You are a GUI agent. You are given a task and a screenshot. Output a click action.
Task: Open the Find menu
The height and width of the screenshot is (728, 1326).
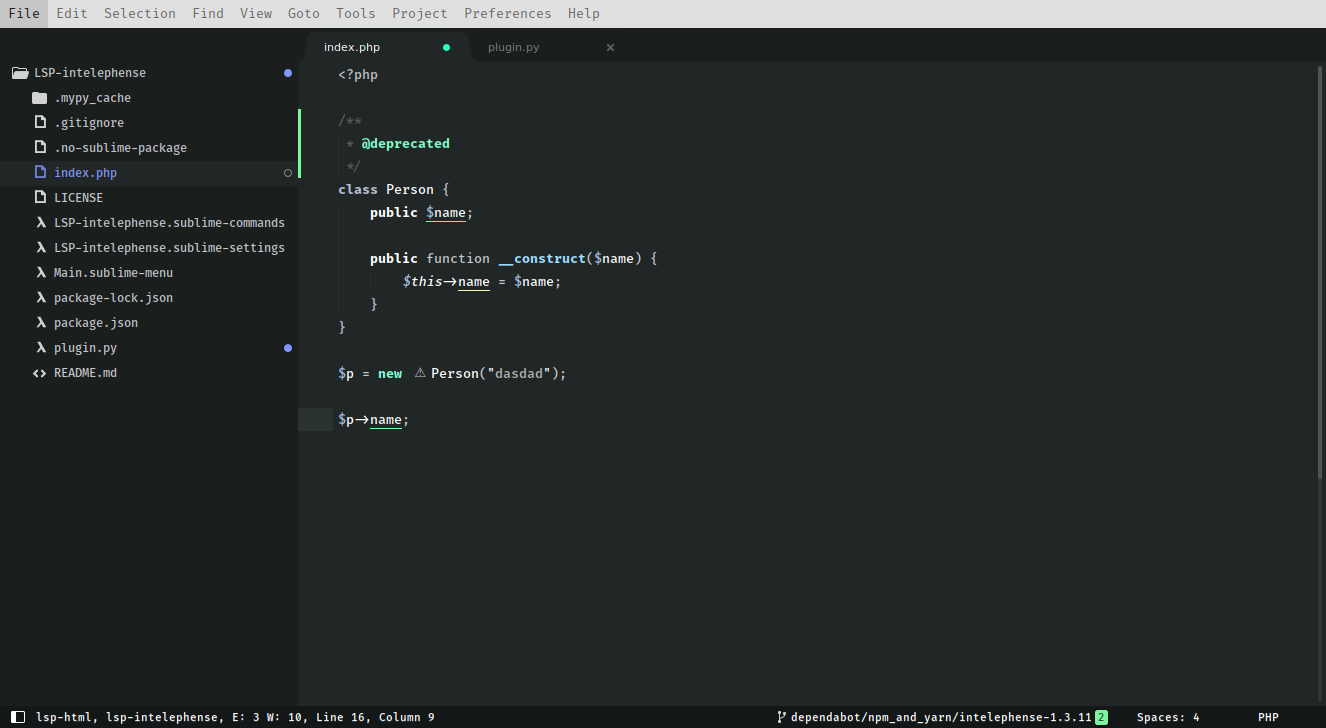coord(208,13)
